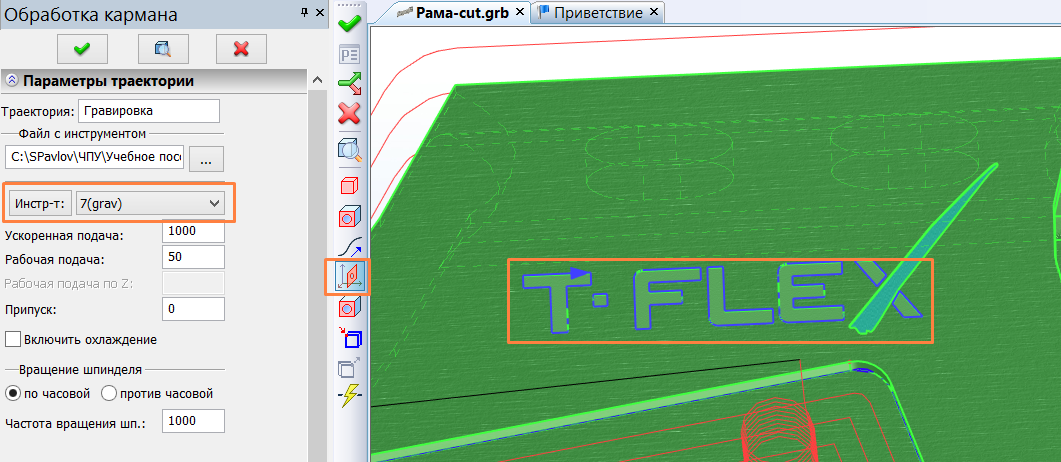Open the 7(grav) tool dropdown

pos(150,203)
